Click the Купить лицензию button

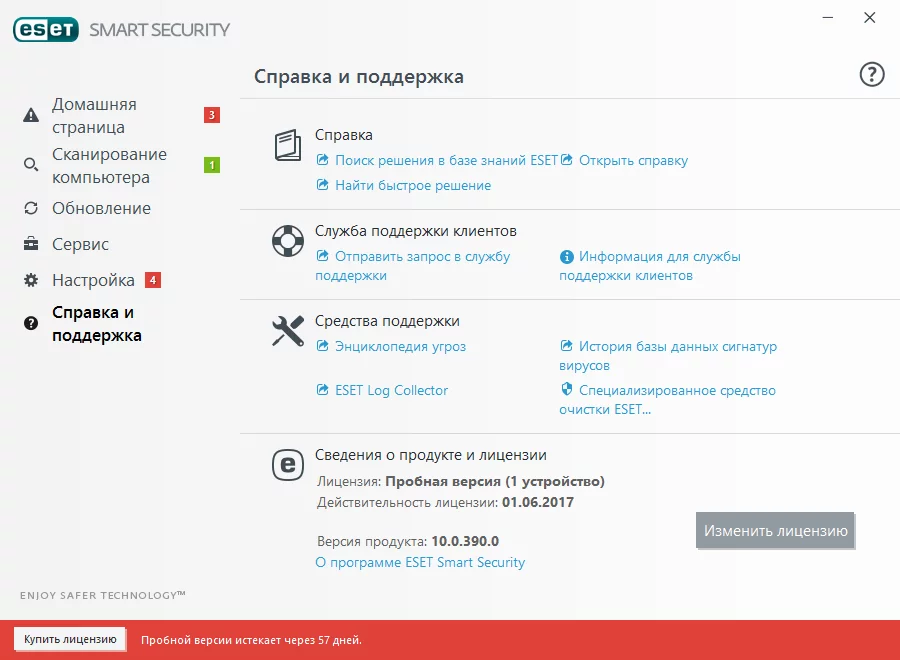click(x=70, y=639)
